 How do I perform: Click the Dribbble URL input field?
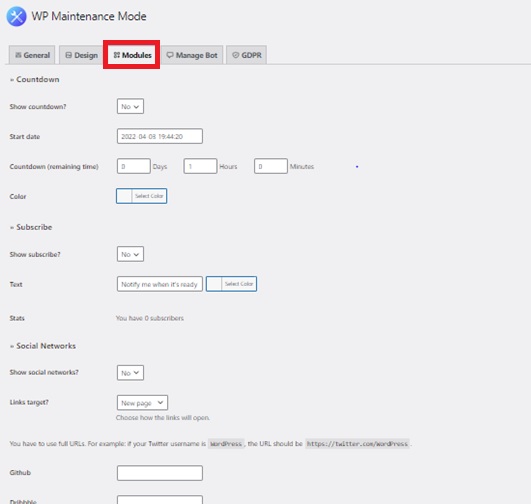[160, 500]
